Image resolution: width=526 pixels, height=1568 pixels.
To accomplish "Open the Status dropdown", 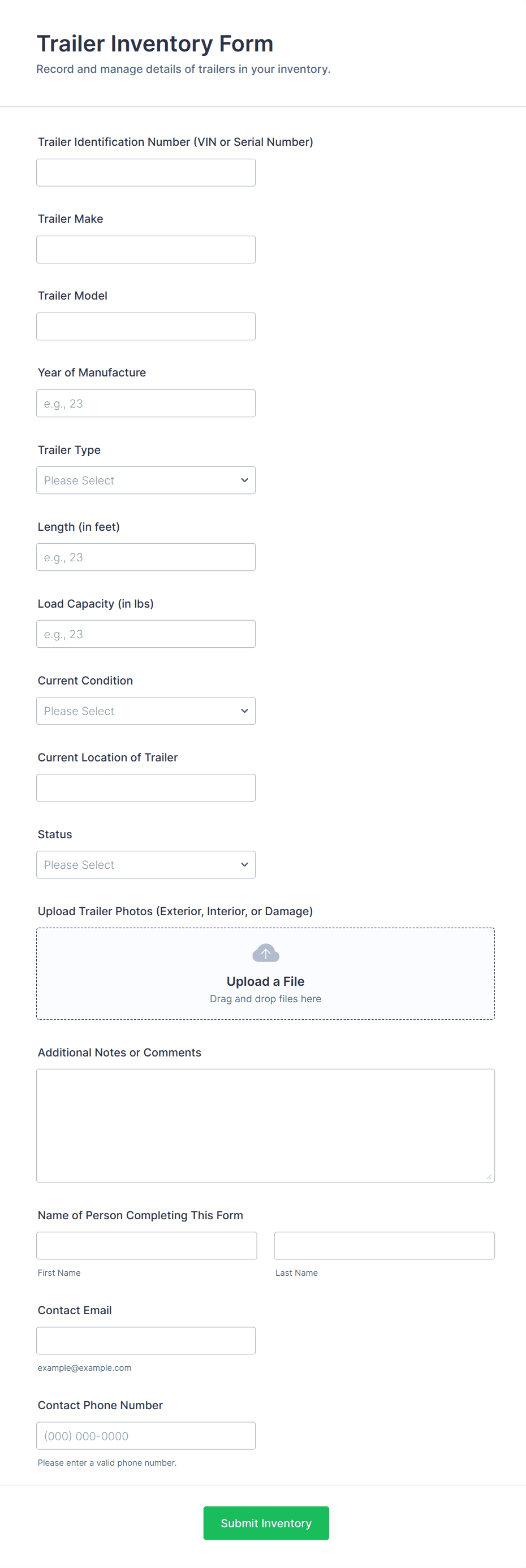I will coord(145,864).
